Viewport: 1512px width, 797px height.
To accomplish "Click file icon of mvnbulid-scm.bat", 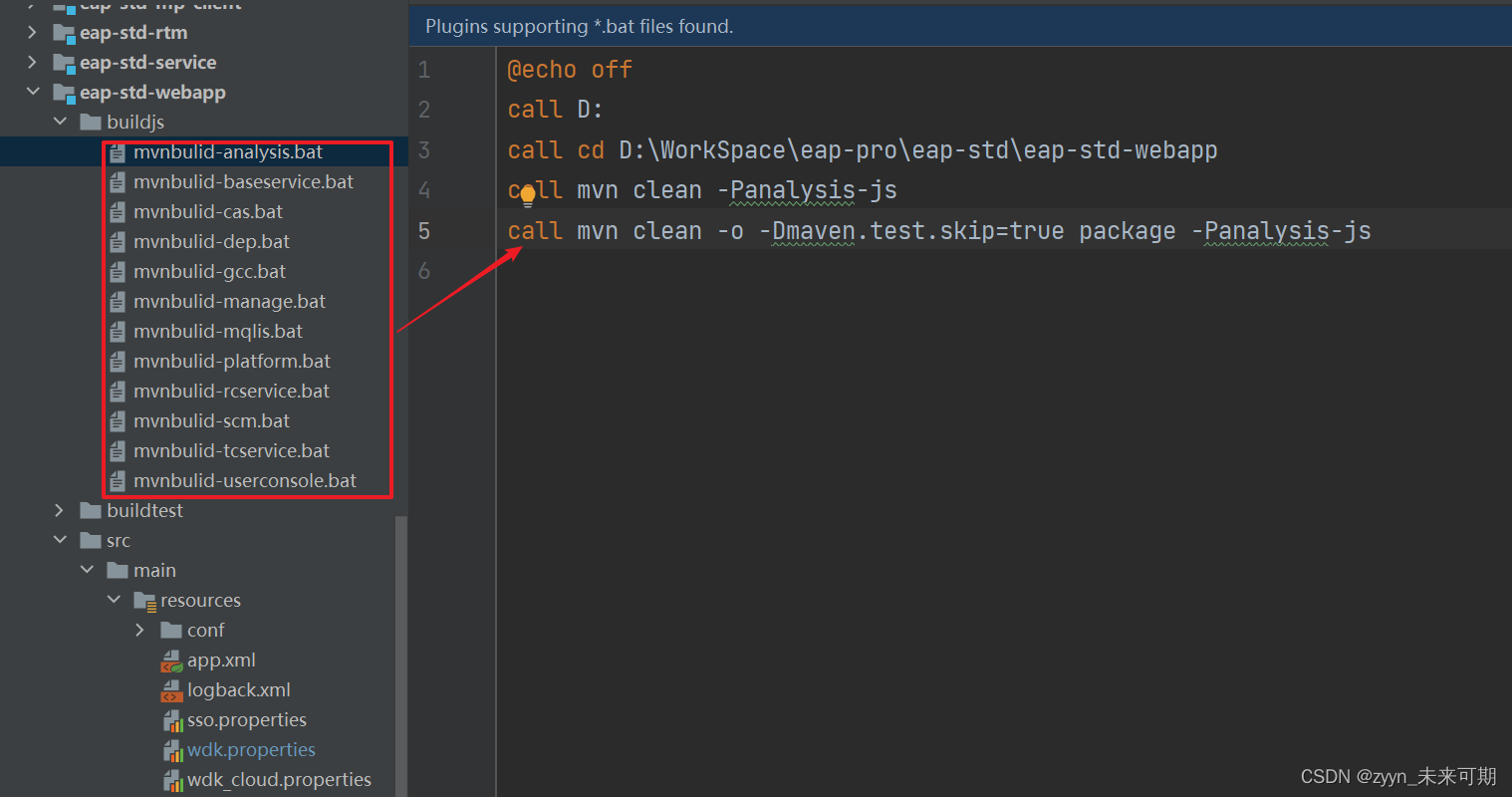I will pyautogui.click(x=118, y=421).
